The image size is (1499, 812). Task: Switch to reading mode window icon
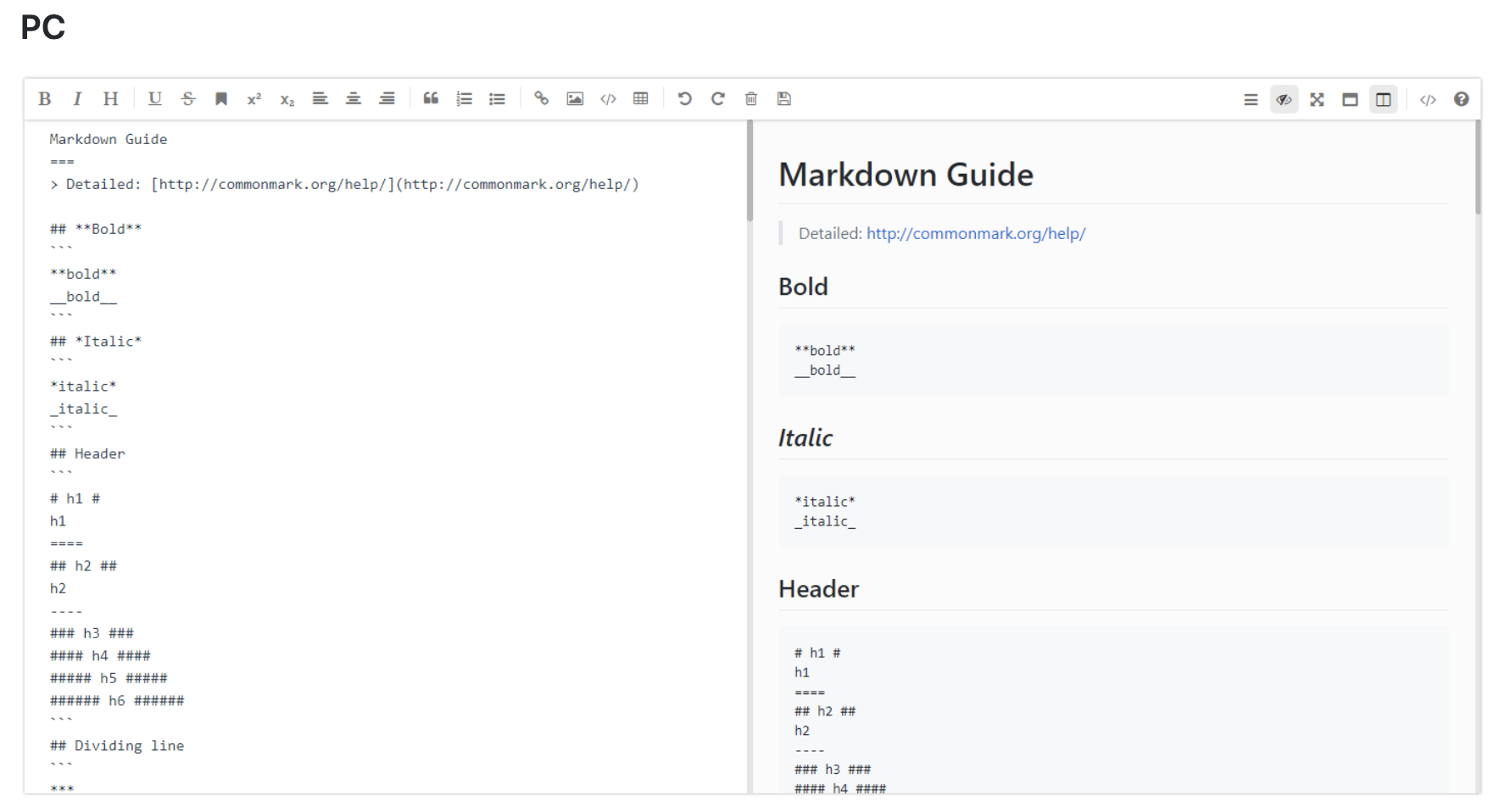coord(1350,100)
